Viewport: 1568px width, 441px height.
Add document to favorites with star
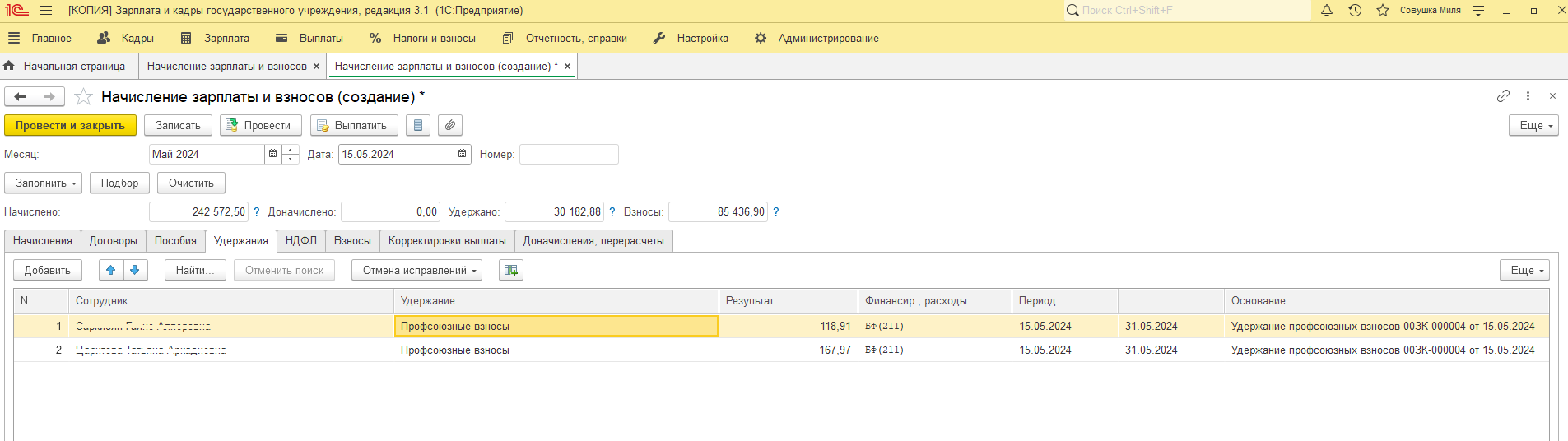pyautogui.click(x=83, y=97)
